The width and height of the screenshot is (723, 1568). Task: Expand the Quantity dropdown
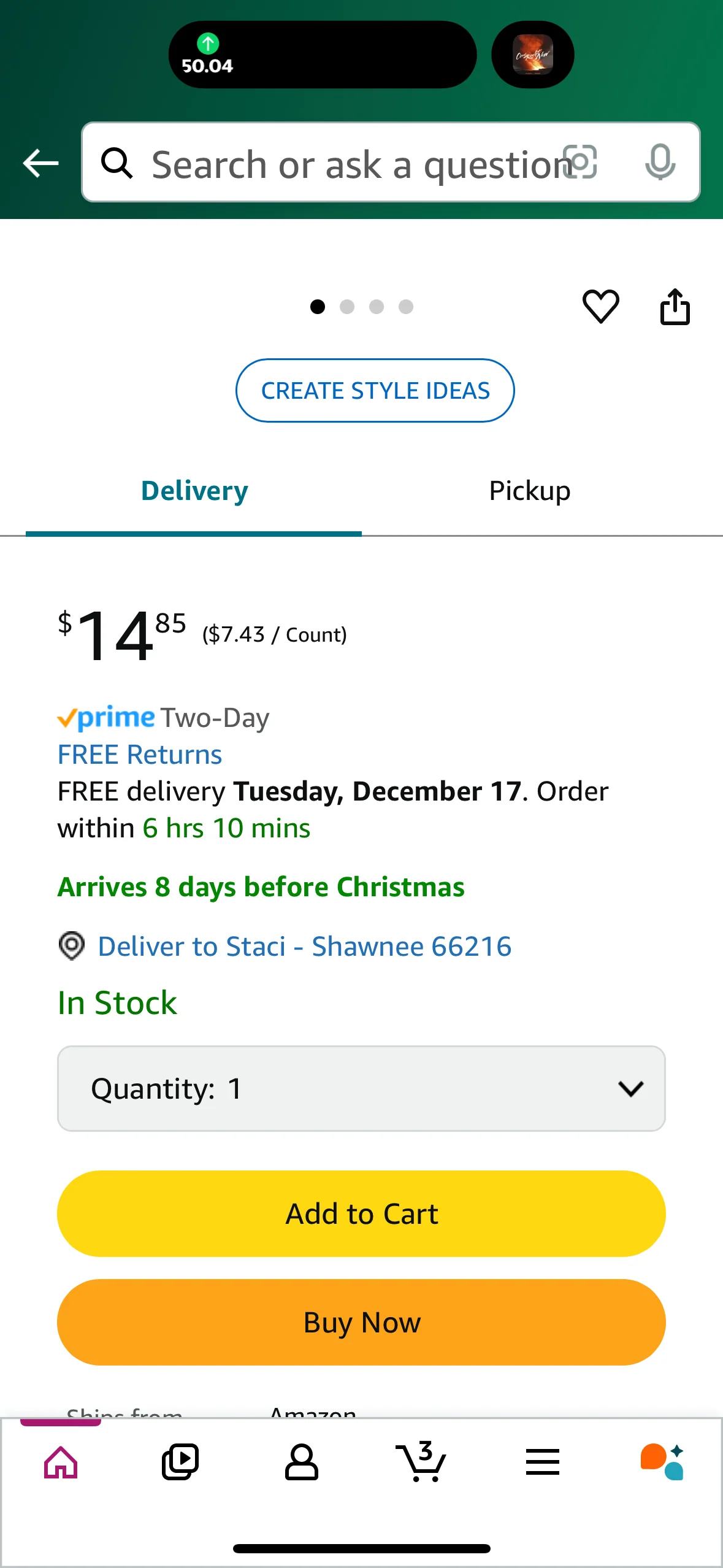click(361, 1089)
